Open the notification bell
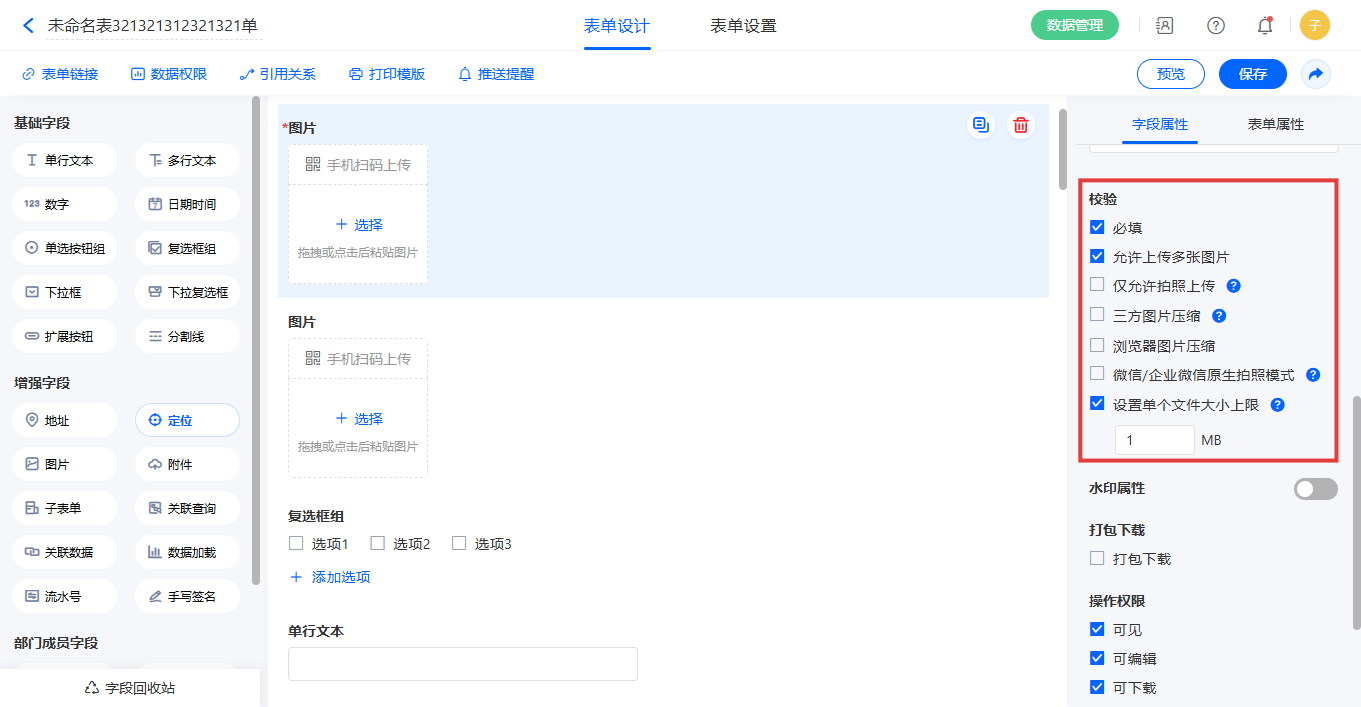The width and height of the screenshot is (1361, 707). [x=1265, y=26]
